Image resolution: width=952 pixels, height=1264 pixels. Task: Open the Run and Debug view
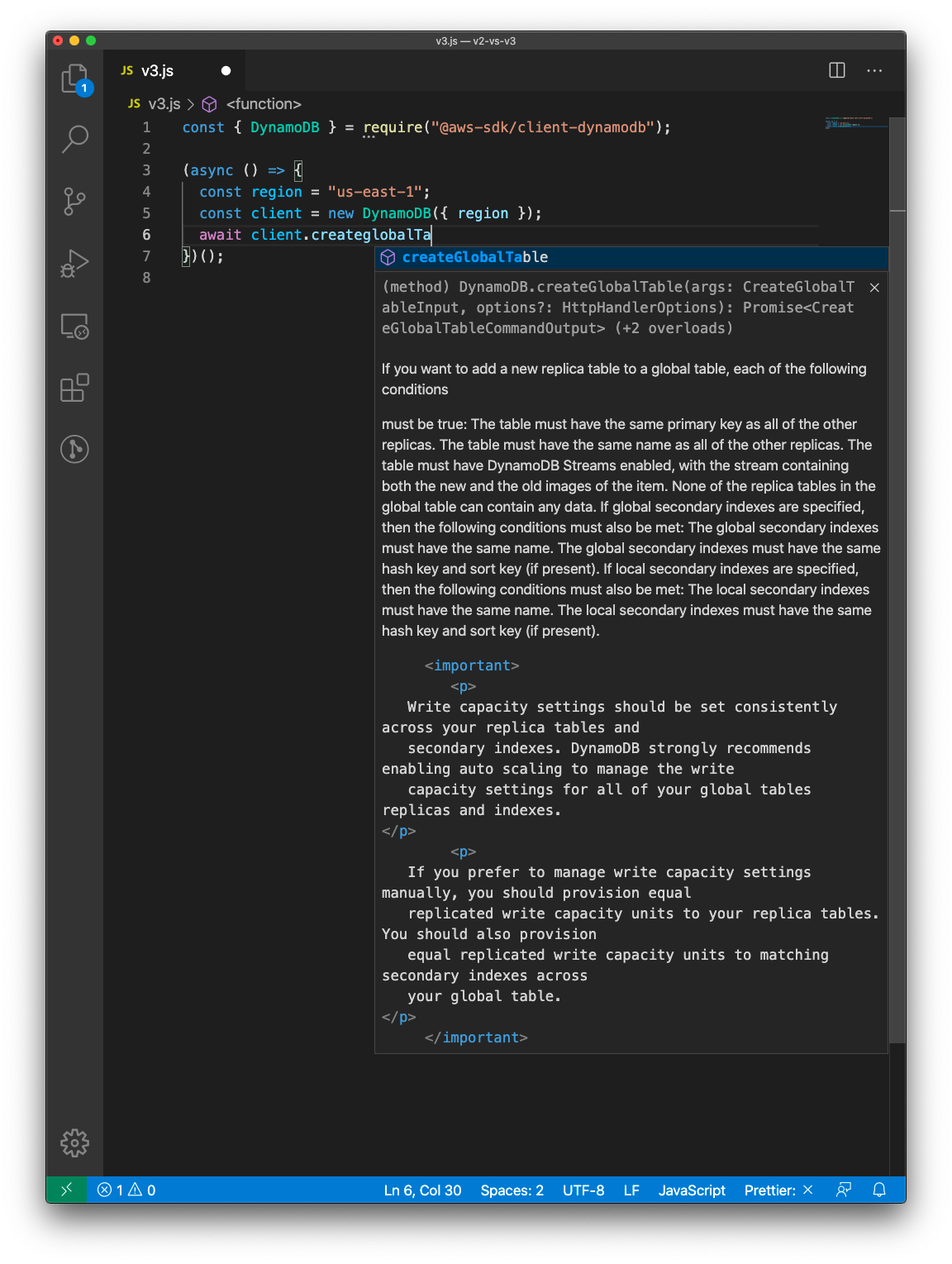click(x=74, y=262)
